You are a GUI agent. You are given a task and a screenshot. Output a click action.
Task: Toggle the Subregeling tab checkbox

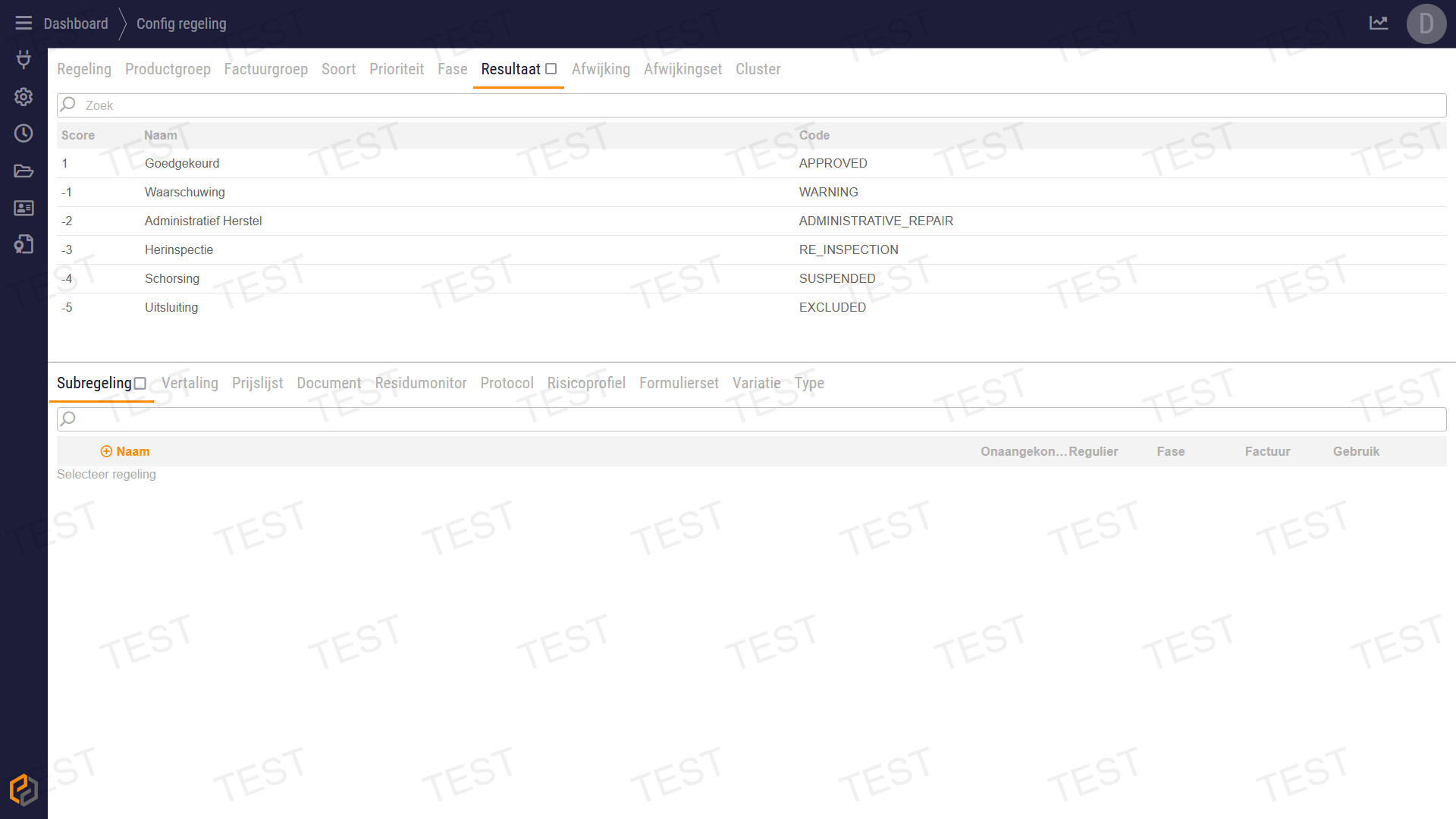(140, 384)
